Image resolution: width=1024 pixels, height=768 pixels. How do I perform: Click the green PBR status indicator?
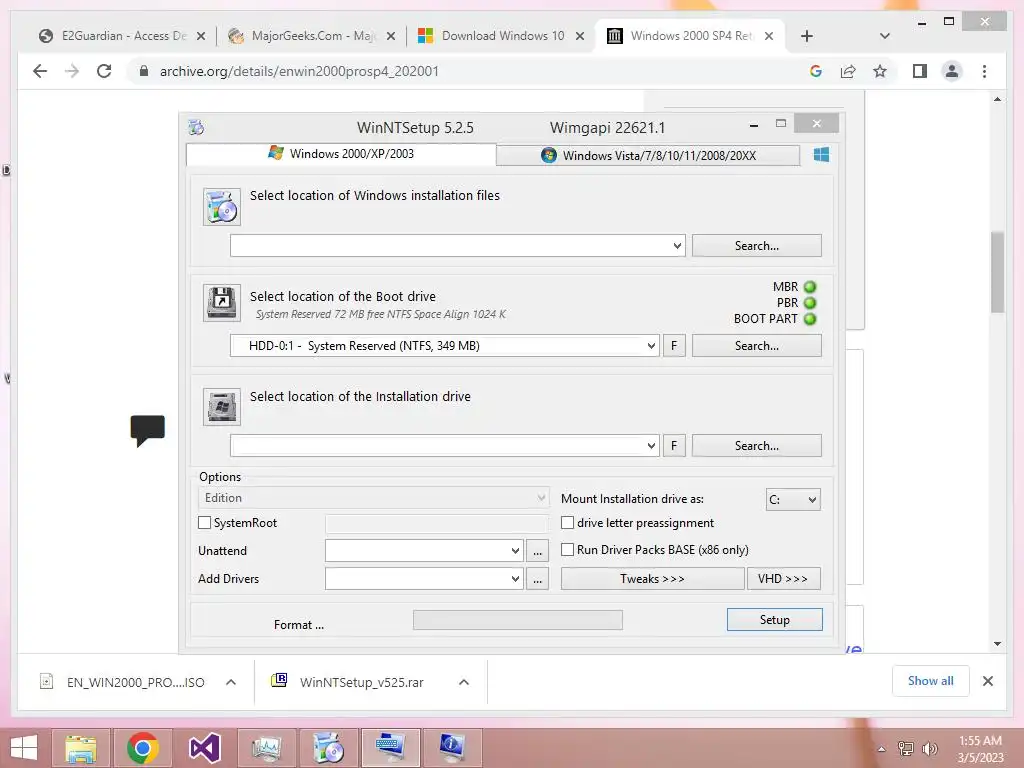810,303
